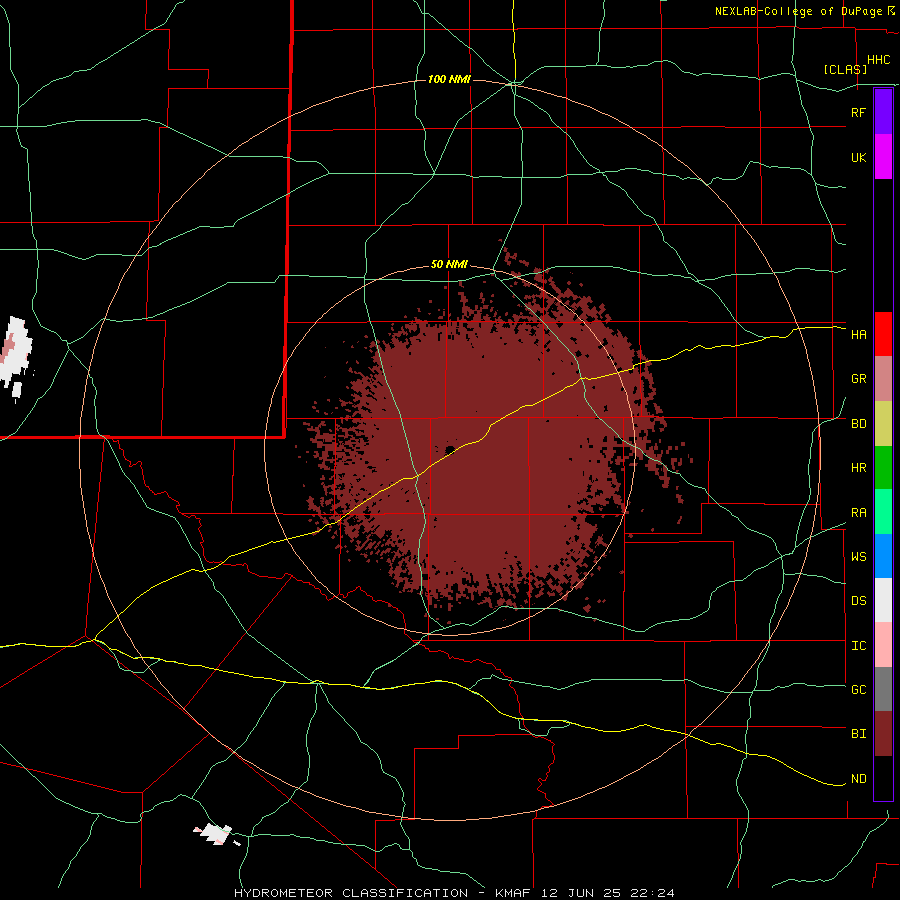Click the blue WS legend swatch

click(883, 556)
